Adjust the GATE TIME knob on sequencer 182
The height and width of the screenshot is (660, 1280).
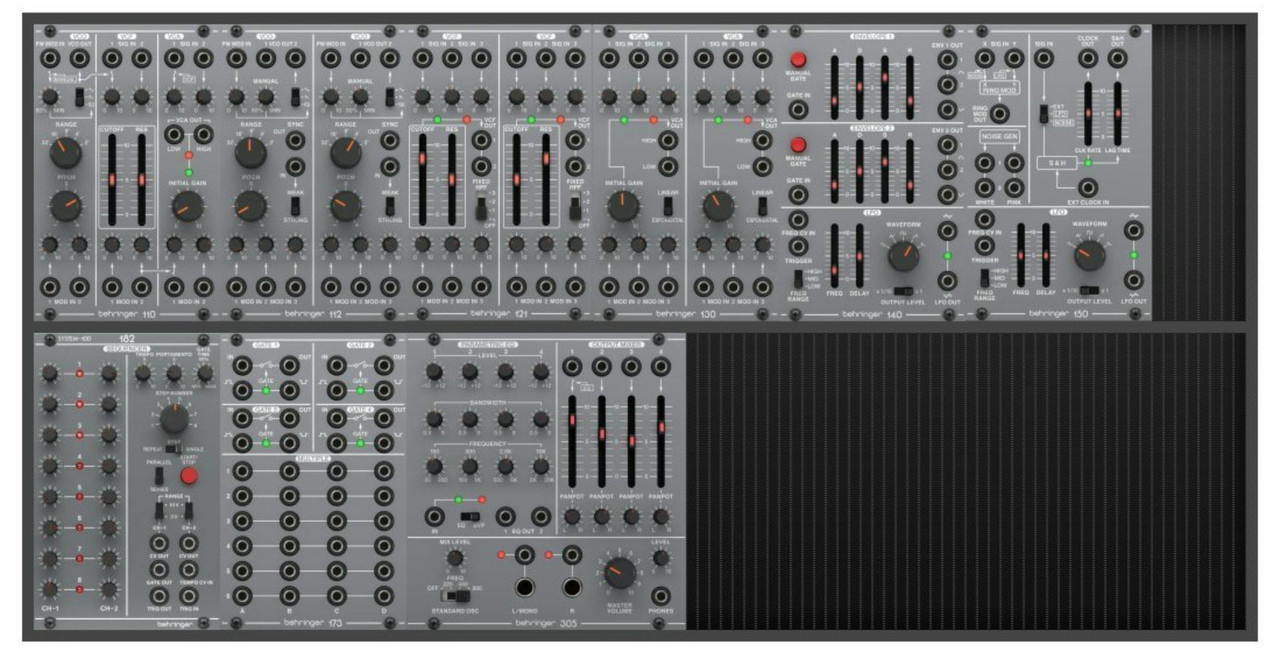[x=204, y=373]
